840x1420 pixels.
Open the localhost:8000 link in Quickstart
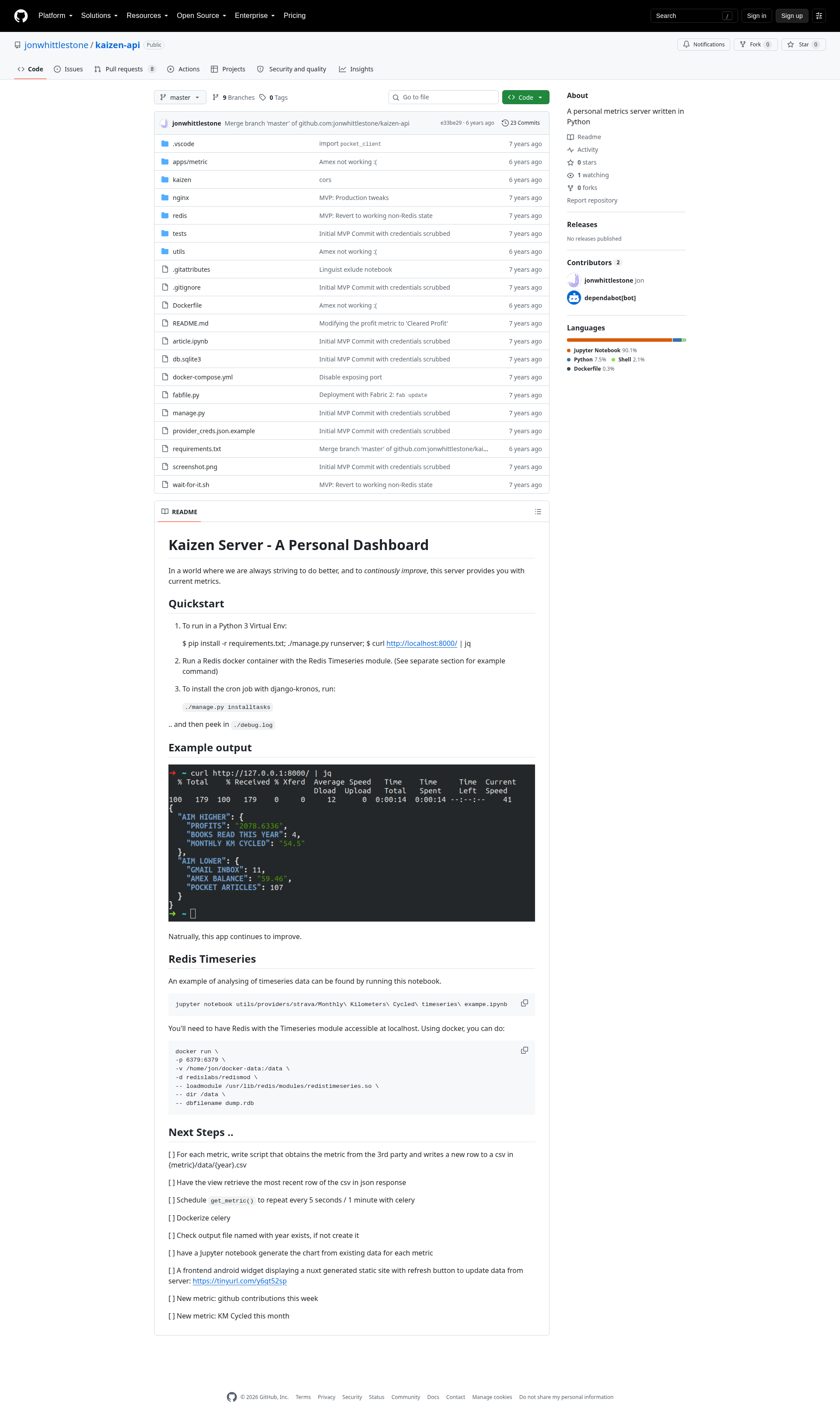tap(422, 643)
